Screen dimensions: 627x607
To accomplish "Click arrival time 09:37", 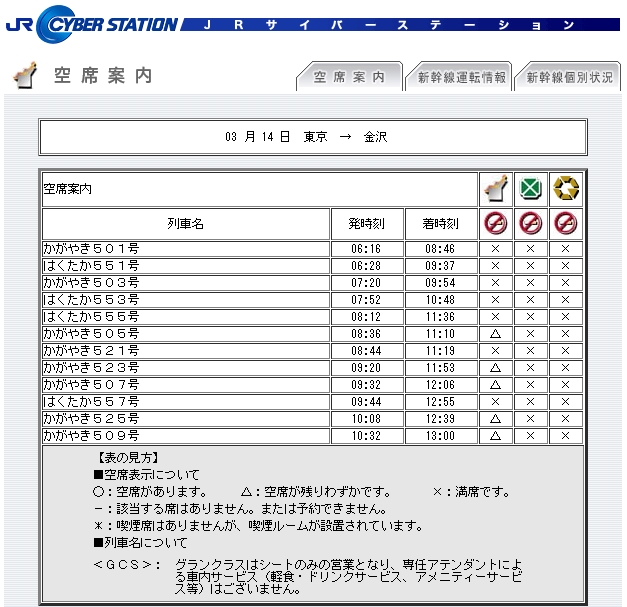I will 440,266.
